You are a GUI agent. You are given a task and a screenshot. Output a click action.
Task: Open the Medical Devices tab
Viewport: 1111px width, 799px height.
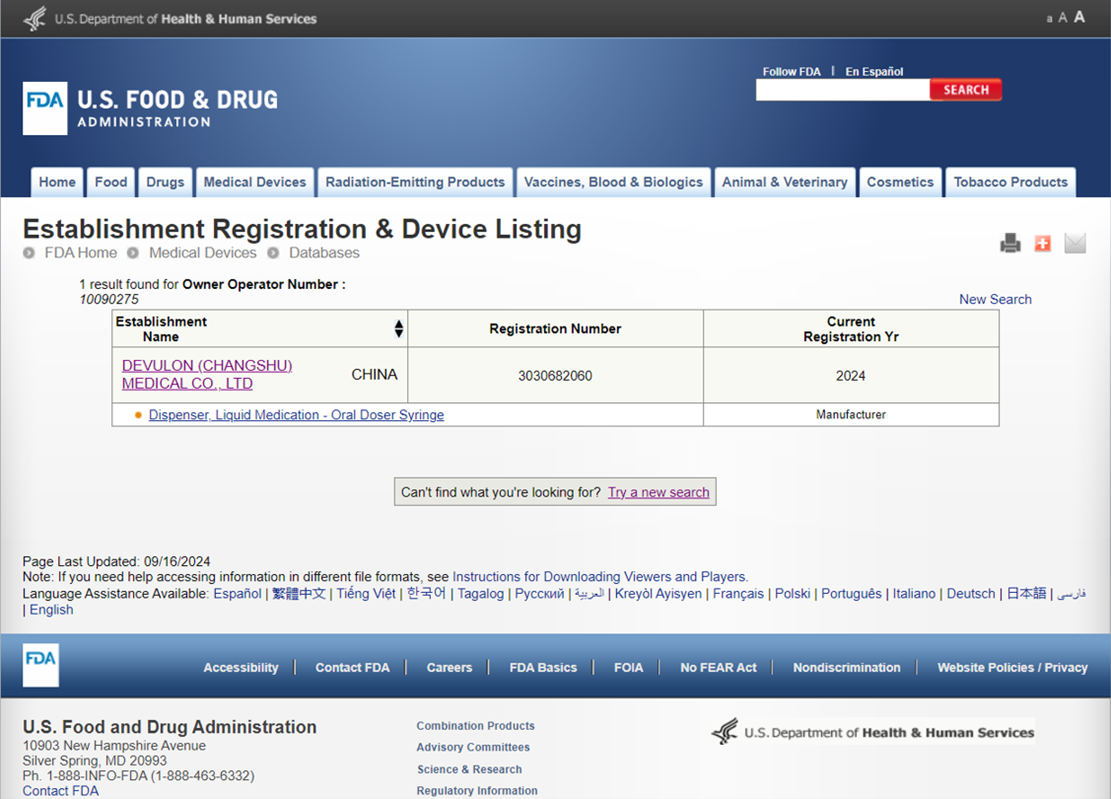click(255, 182)
